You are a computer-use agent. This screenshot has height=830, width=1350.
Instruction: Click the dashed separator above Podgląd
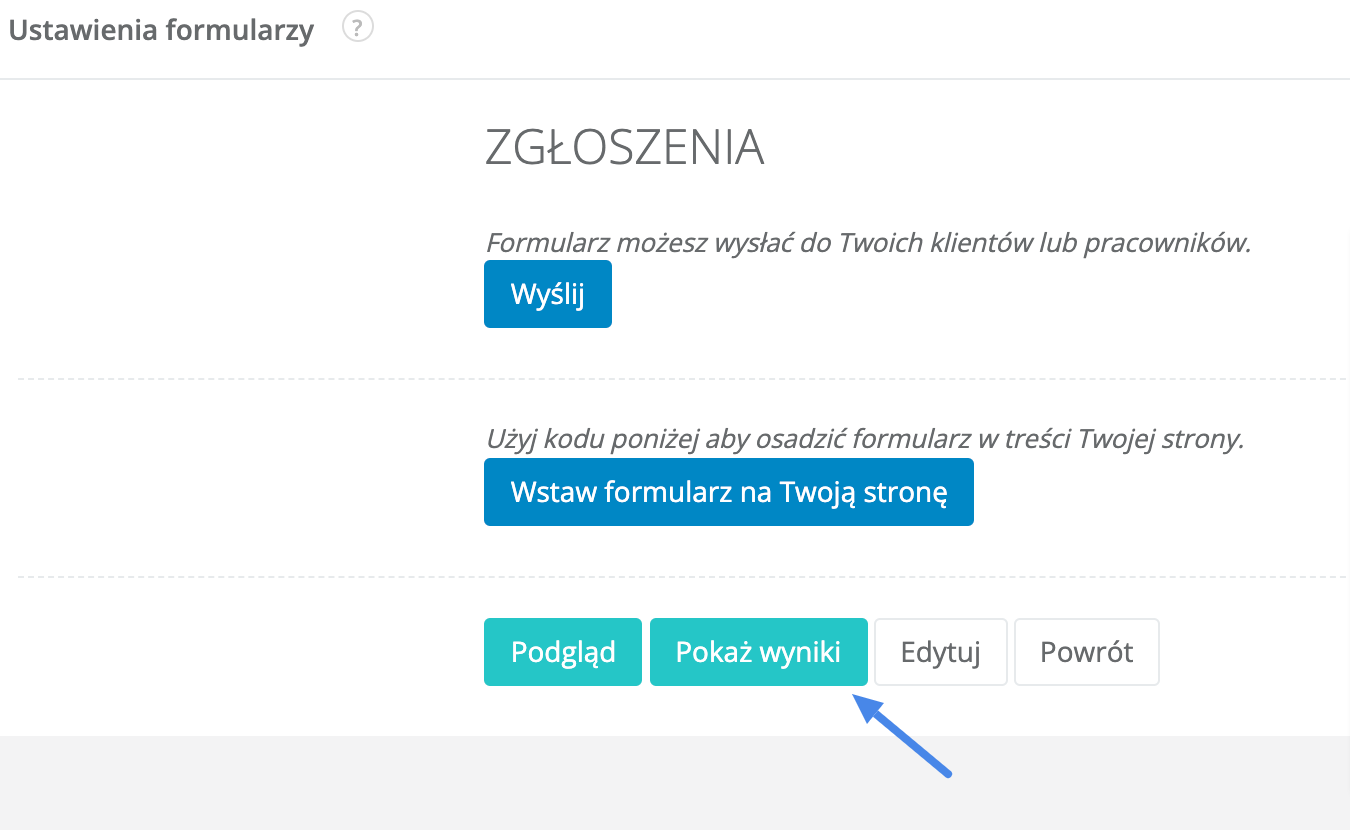[x=680, y=577]
